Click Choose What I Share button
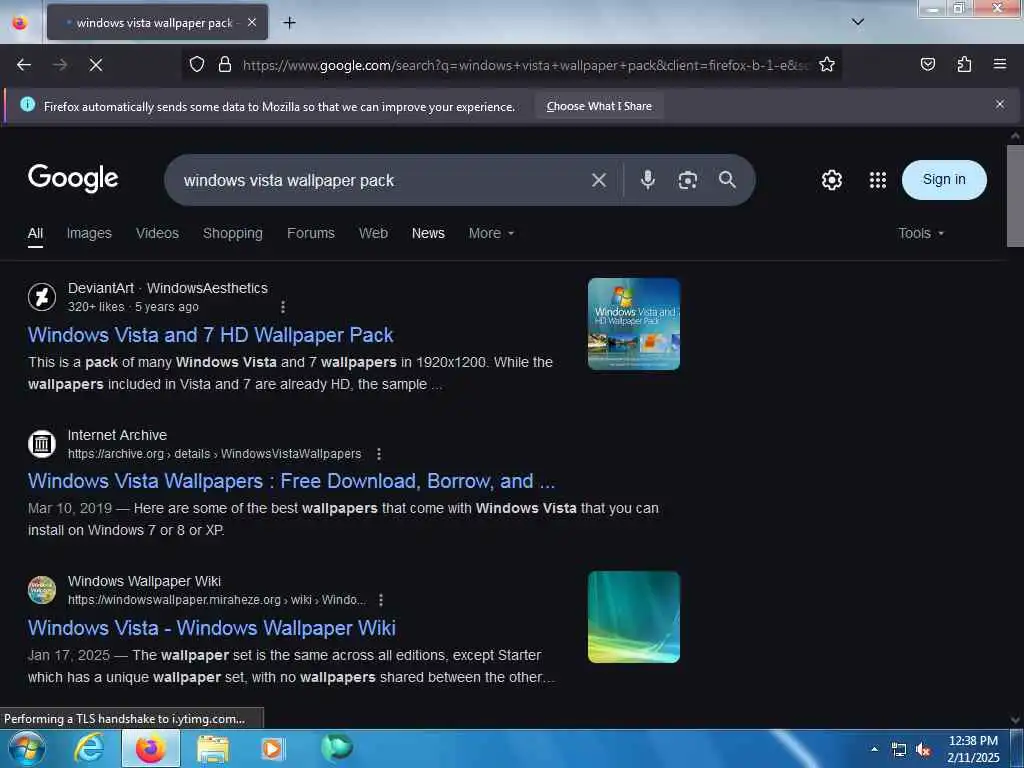 click(600, 106)
